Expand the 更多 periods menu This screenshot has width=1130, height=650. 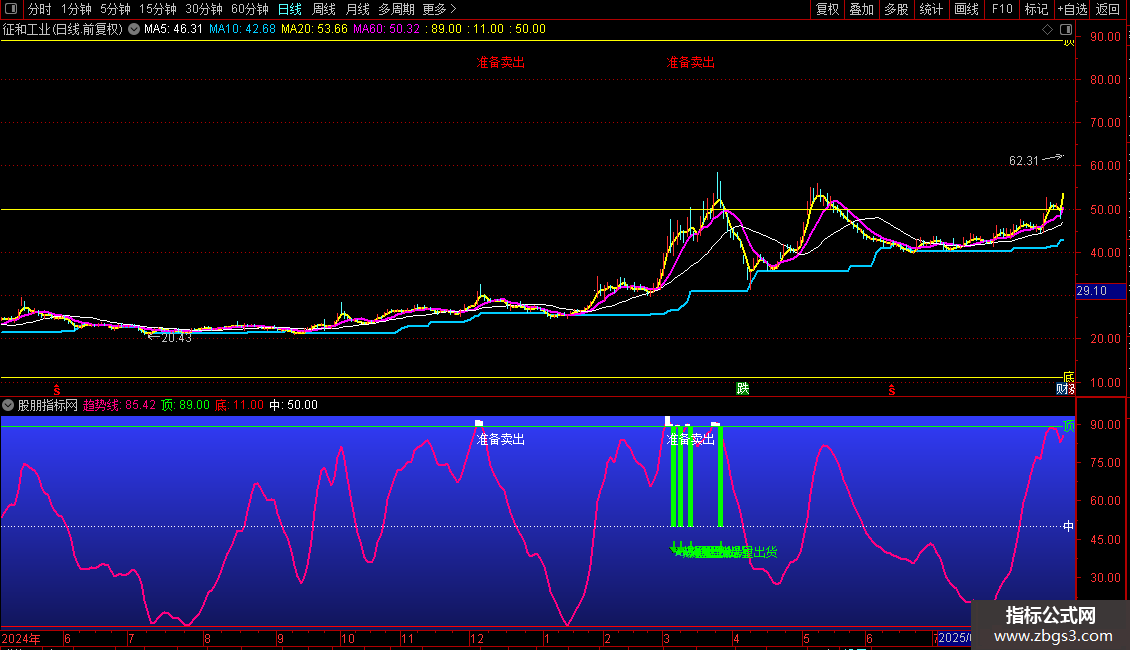tap(439, 9)
